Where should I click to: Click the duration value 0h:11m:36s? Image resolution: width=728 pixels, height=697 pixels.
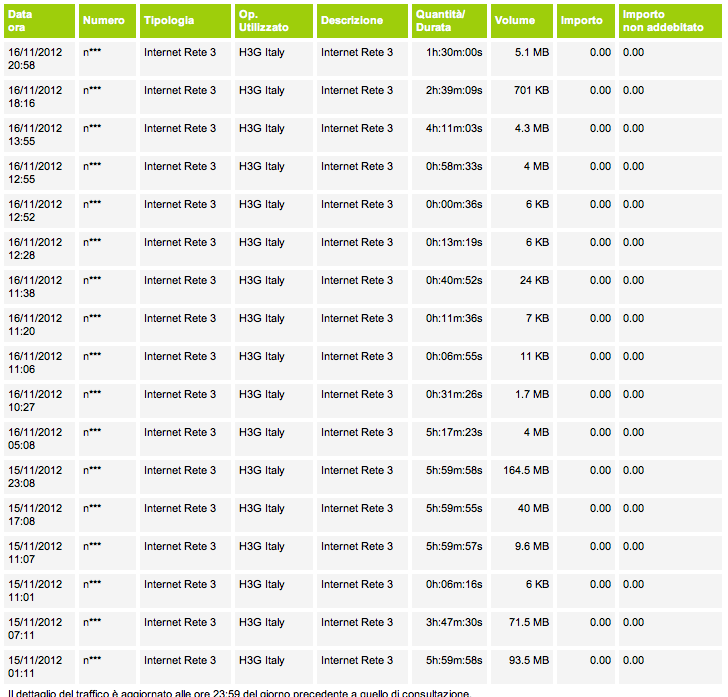pyautogui.click(x=454, y=319)
